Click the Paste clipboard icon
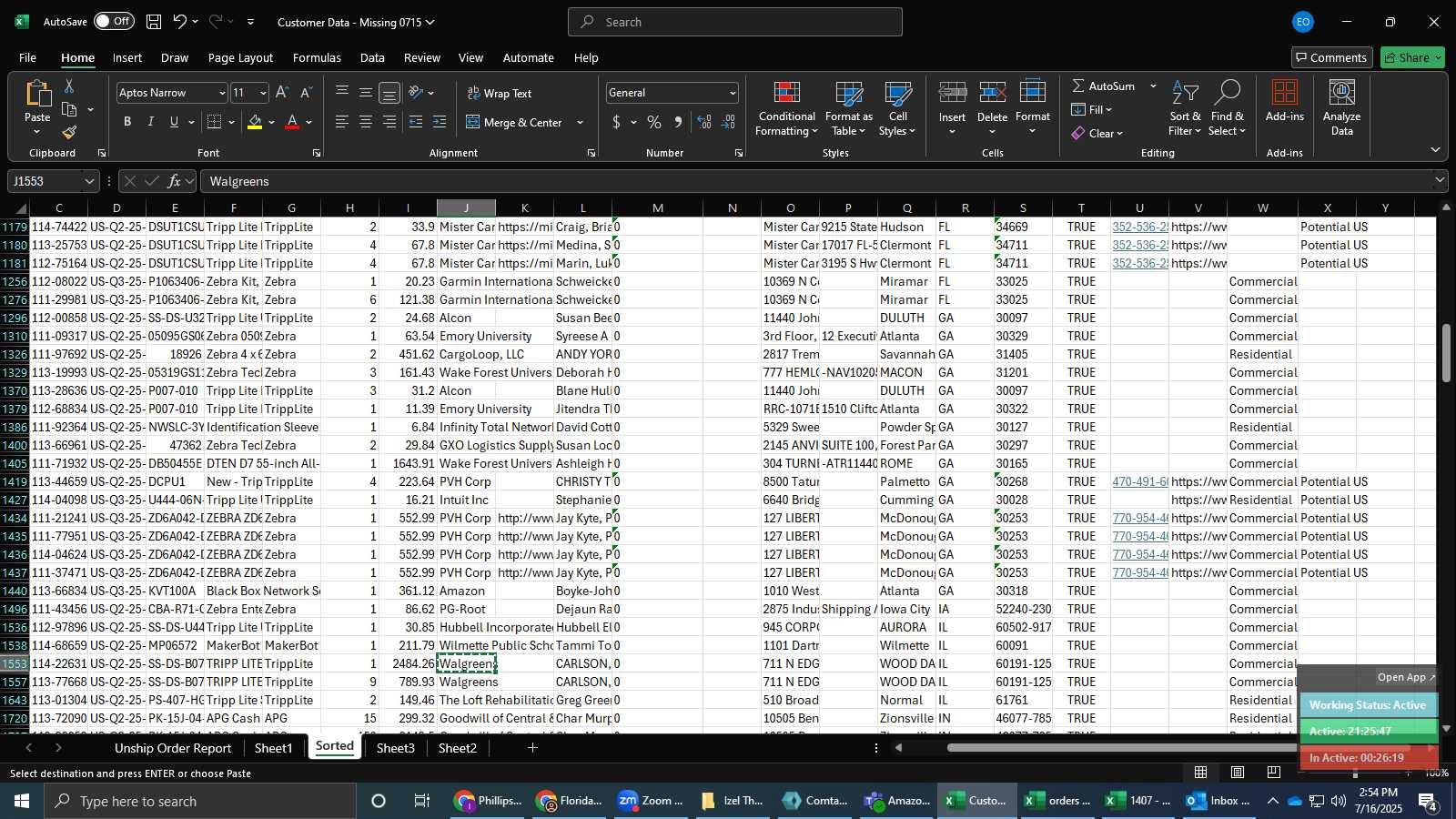 [37, 94]
